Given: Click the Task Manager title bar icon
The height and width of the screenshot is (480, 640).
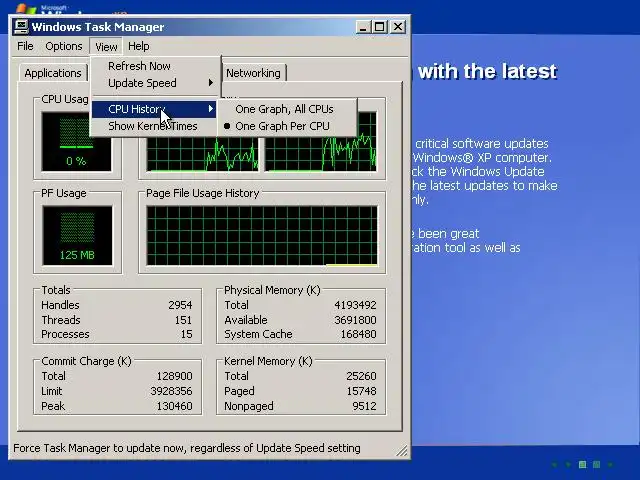Looking at the screenshot, I should tap(21, 27).
